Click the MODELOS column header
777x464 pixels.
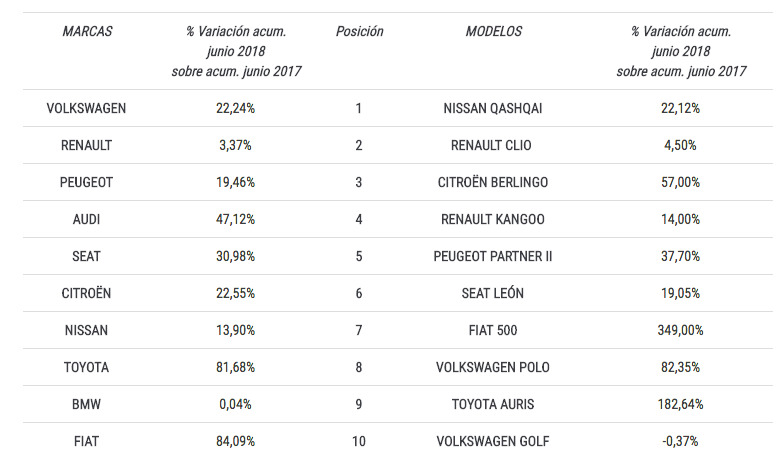[493, 31]
